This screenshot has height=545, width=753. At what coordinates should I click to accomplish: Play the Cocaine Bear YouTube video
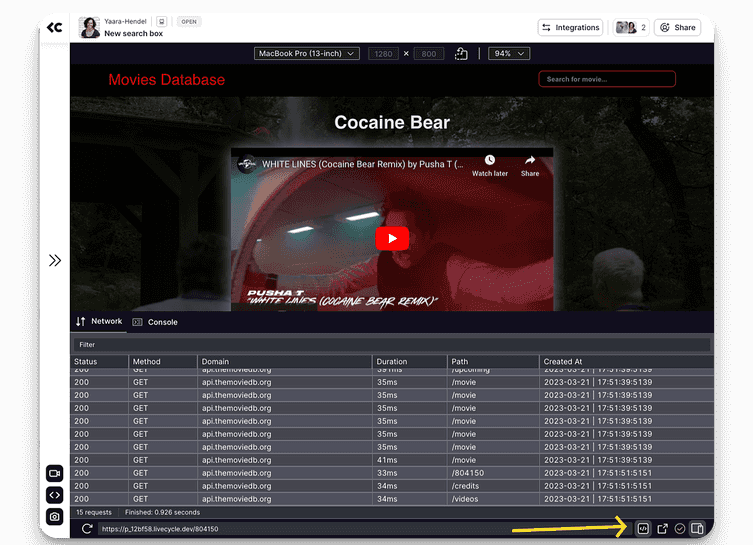(x=392, y=238)
